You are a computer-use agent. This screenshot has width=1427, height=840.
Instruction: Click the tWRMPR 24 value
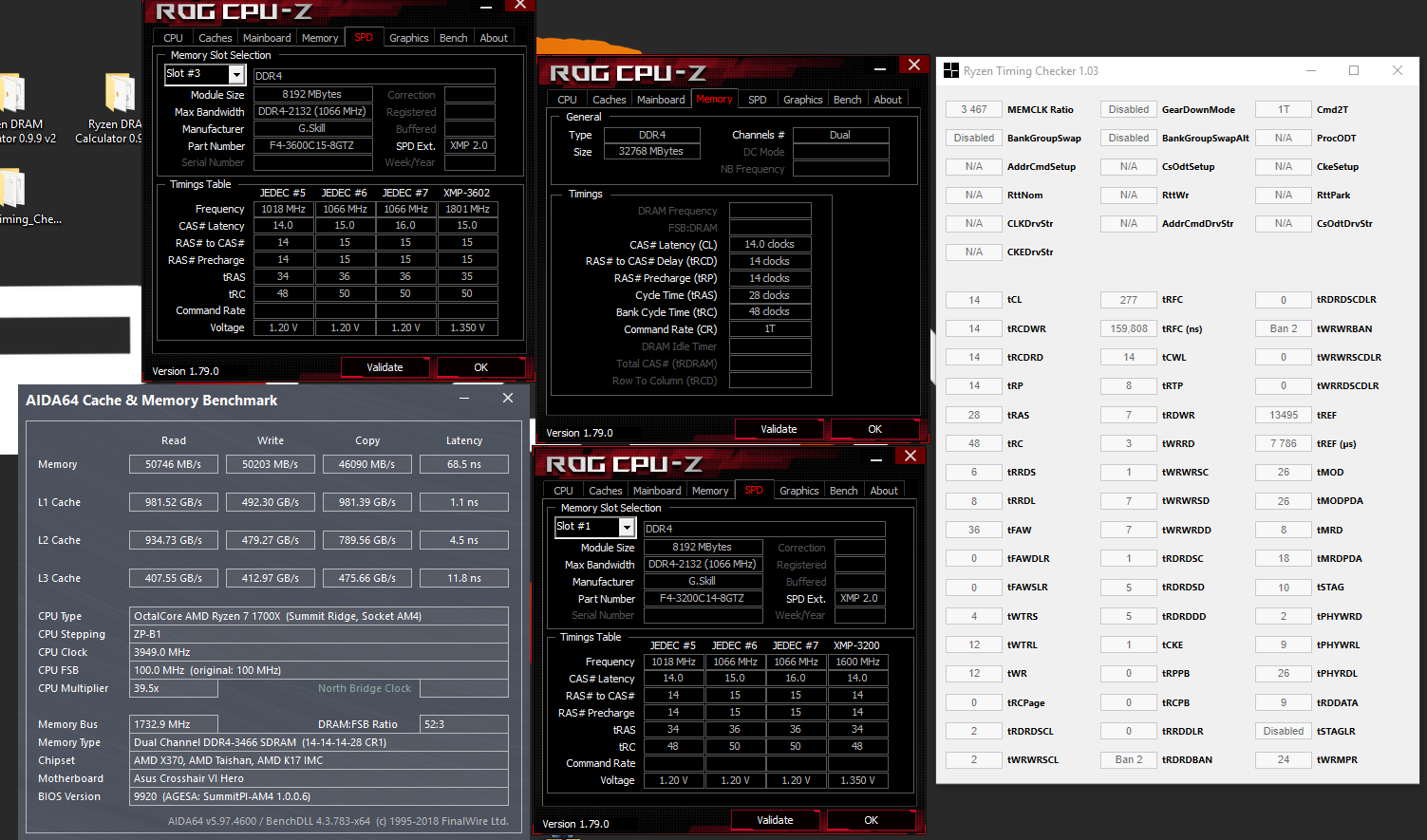point(1284,759)
